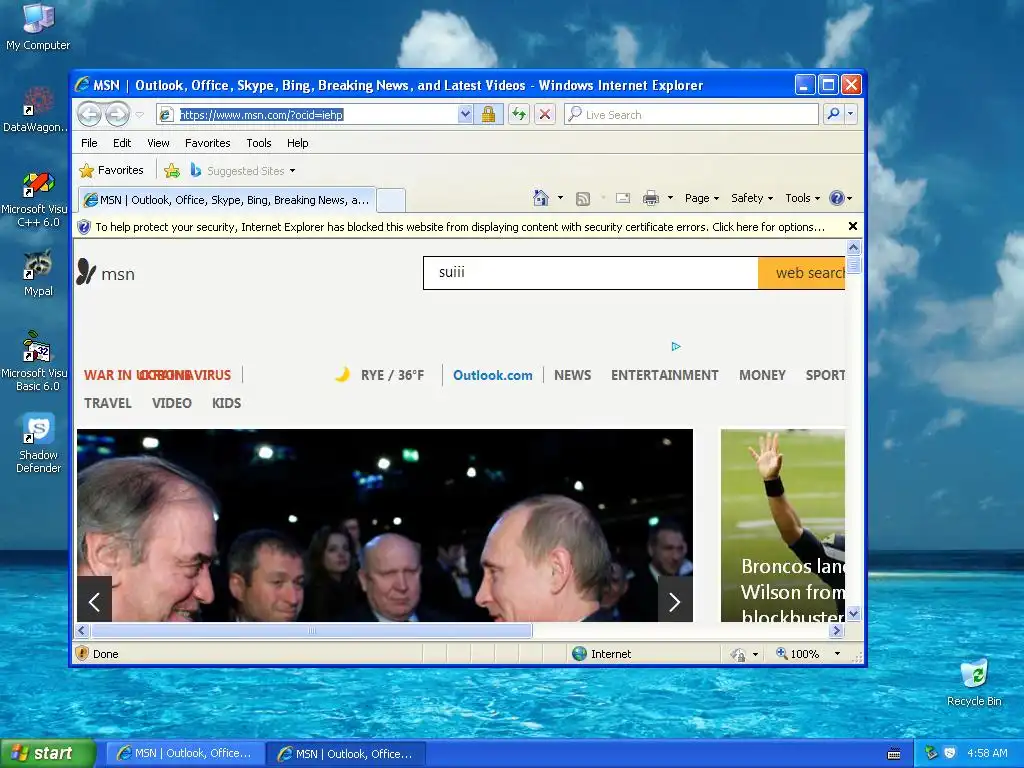Click the Read Mail envelope icon
The image size is (1024, 768).
(623, 198)
